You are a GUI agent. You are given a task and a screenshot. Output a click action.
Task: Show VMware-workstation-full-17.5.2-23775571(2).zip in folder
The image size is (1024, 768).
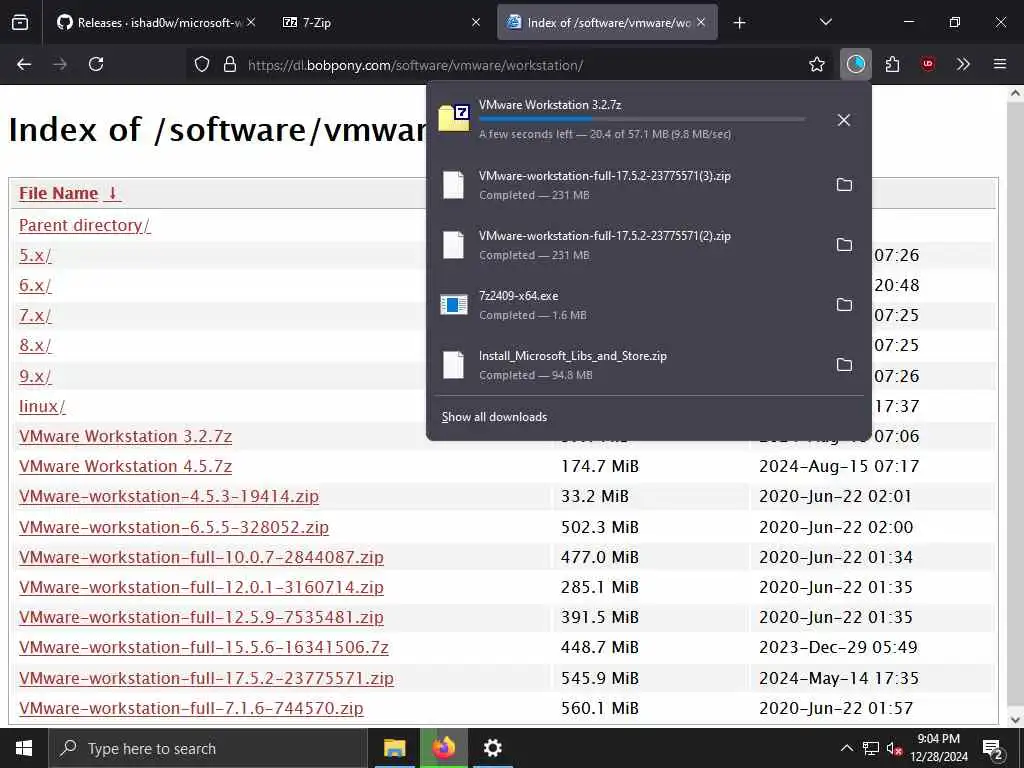tap(844, 245)
